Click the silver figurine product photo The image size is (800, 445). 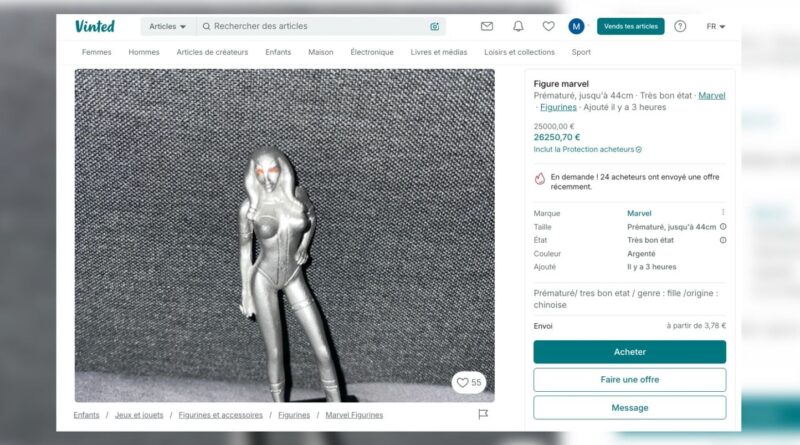pos(285,235)
